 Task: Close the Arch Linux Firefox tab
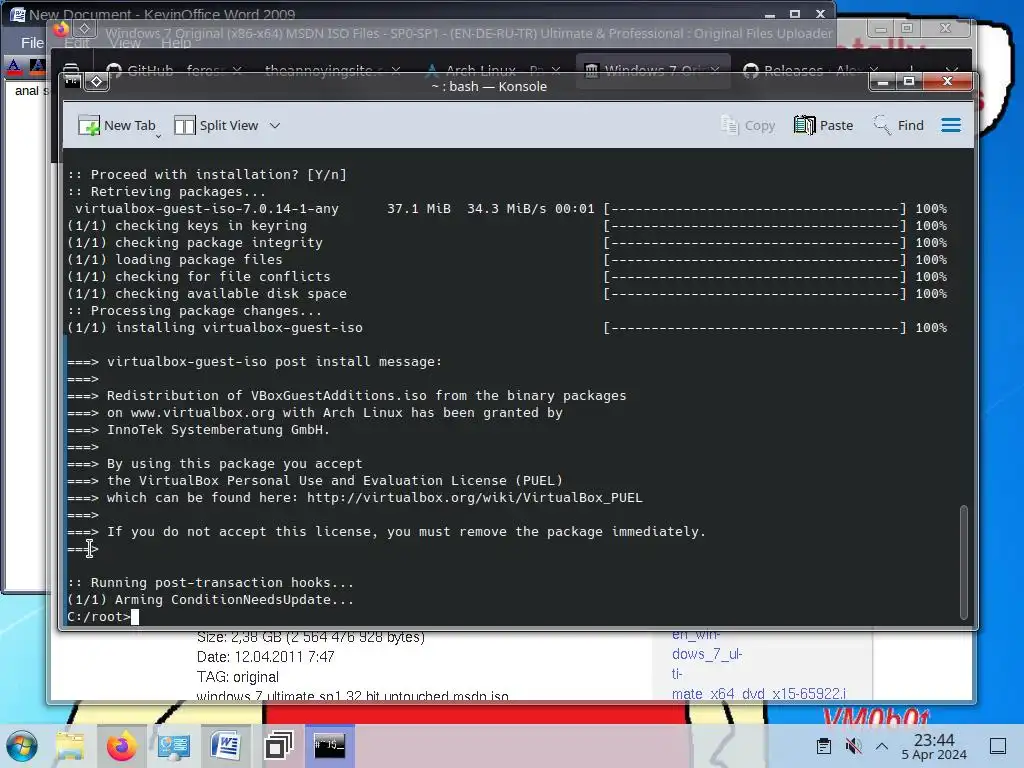pyautogui.click(x=556, y=70)
